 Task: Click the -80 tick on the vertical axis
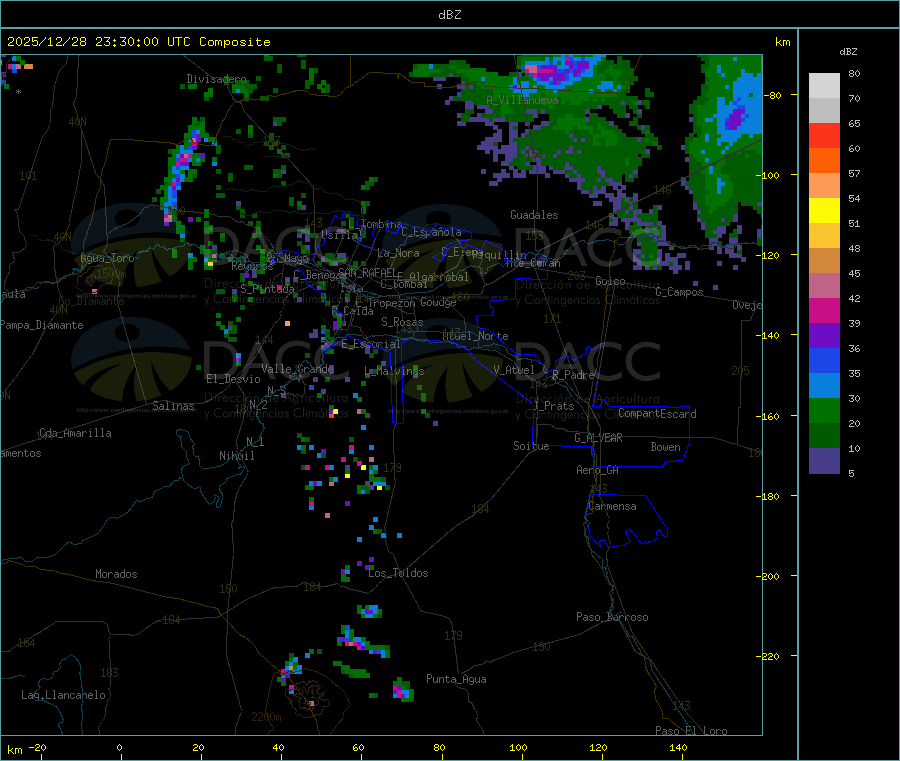point(771,95)
